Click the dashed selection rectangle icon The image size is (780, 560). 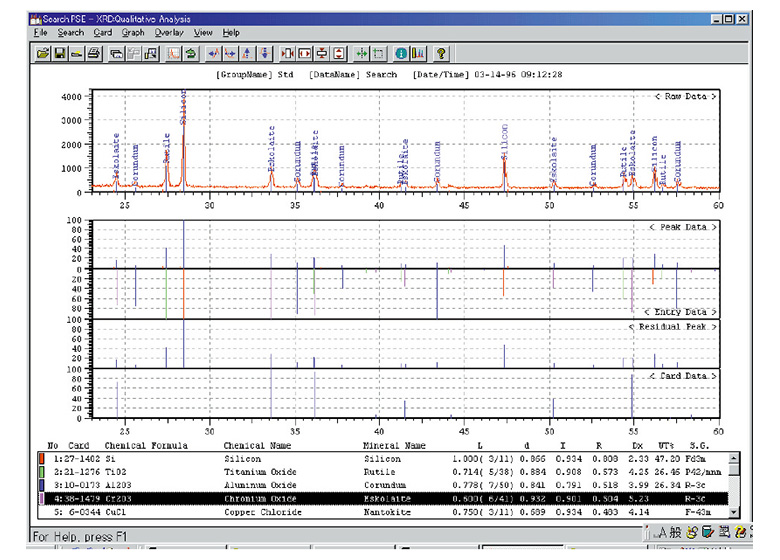point(379,53)
